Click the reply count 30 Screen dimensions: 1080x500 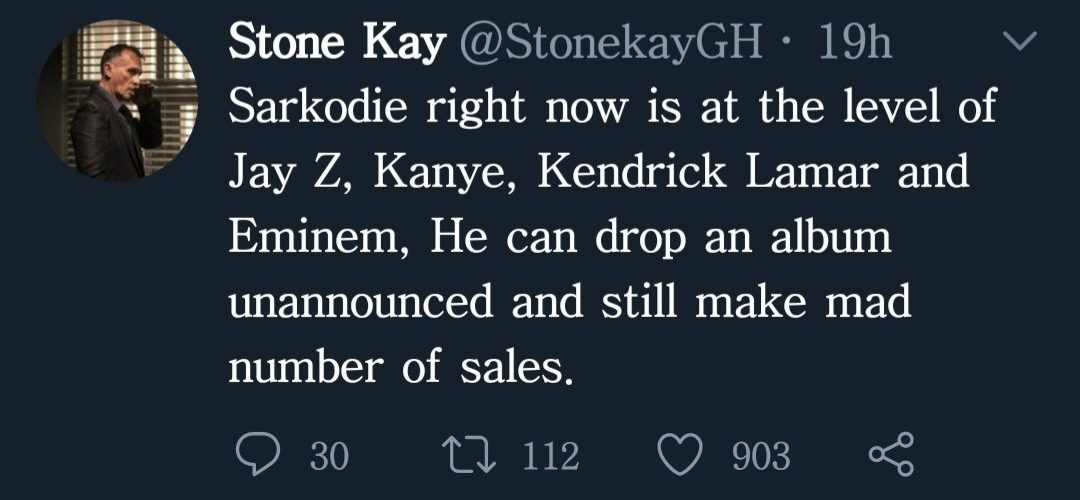point(329,457)
